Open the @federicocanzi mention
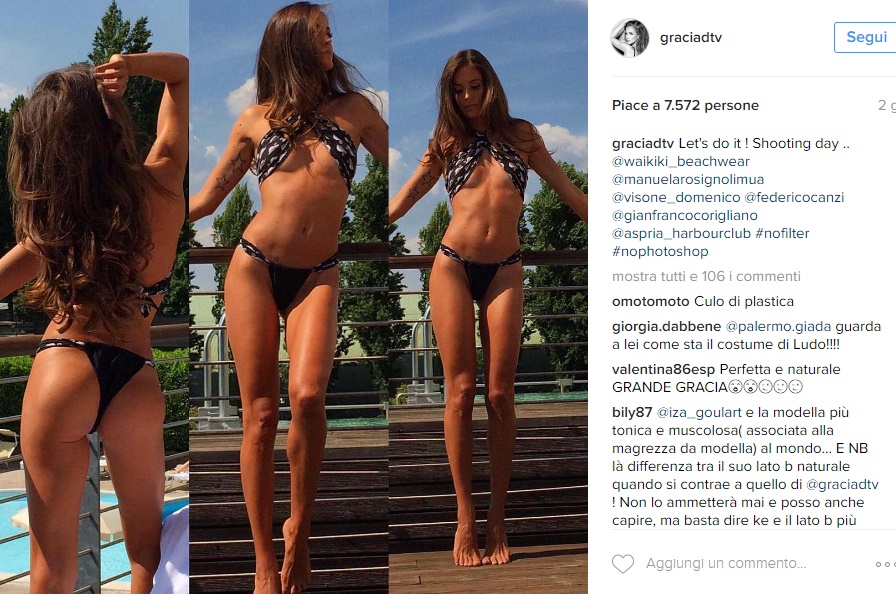Image resolution: width=896 pixels, height=594 pixels. click(794, 198)
